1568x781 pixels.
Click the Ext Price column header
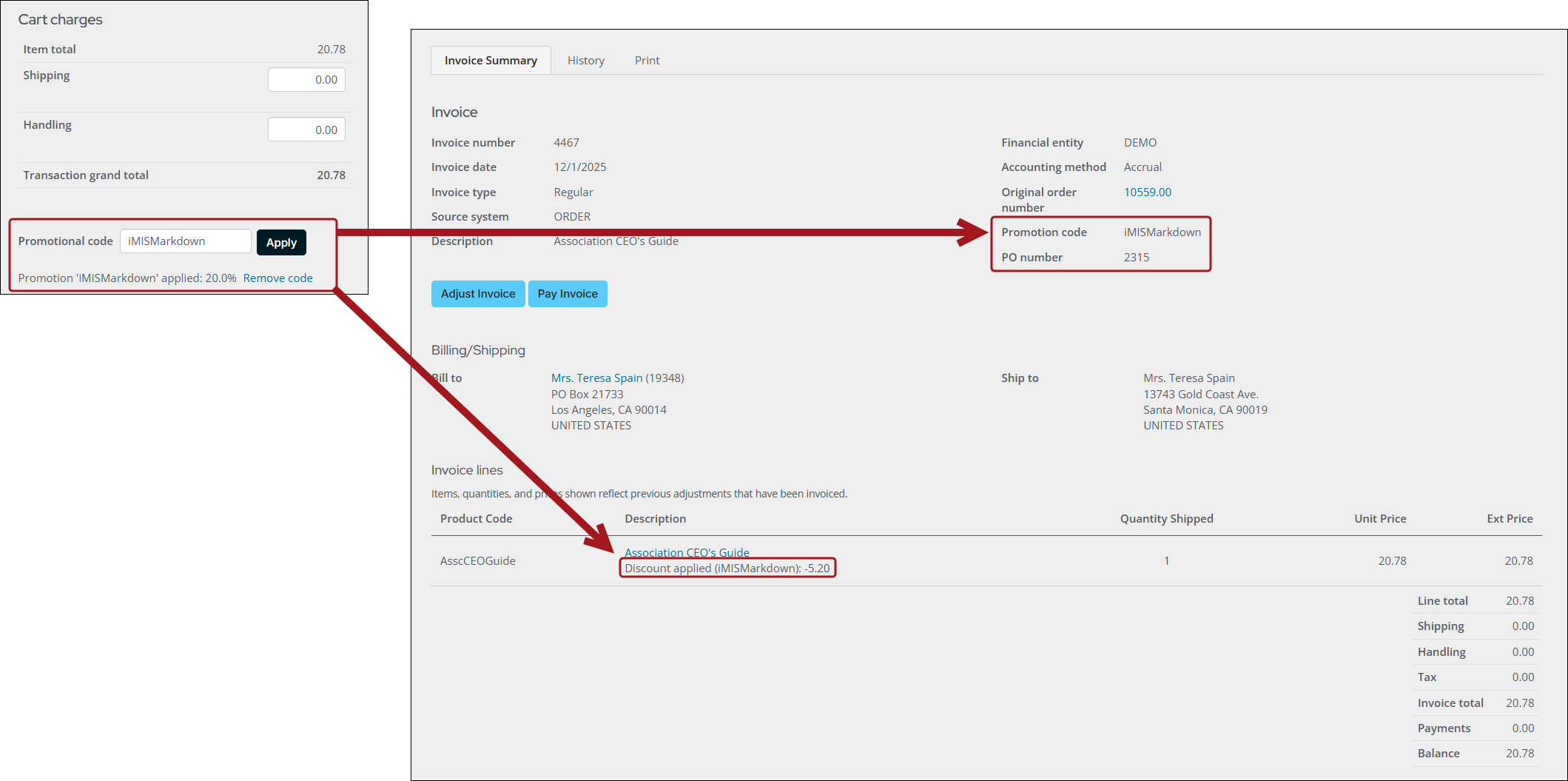(x=1509, y=519)
